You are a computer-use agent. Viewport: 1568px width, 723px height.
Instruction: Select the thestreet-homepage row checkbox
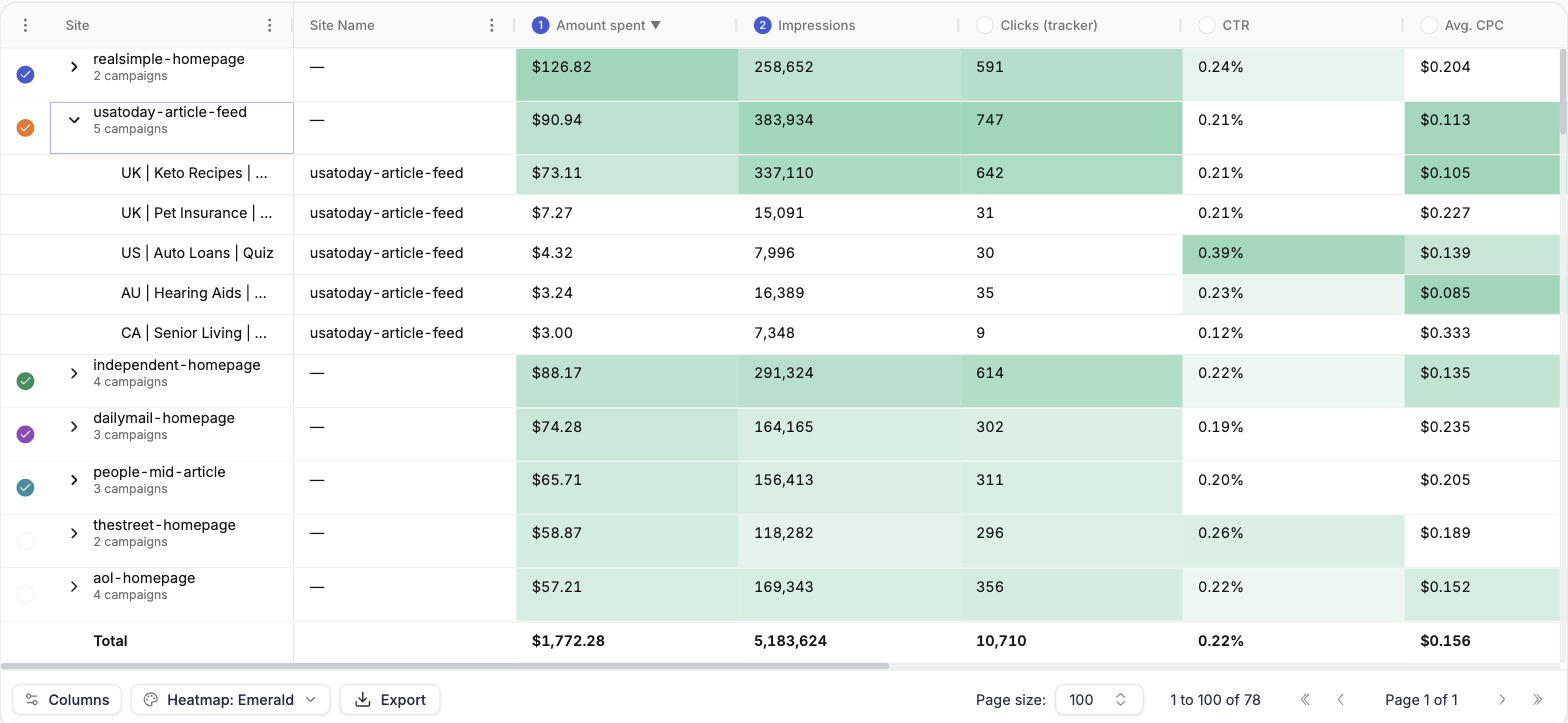tap(26, 541)
